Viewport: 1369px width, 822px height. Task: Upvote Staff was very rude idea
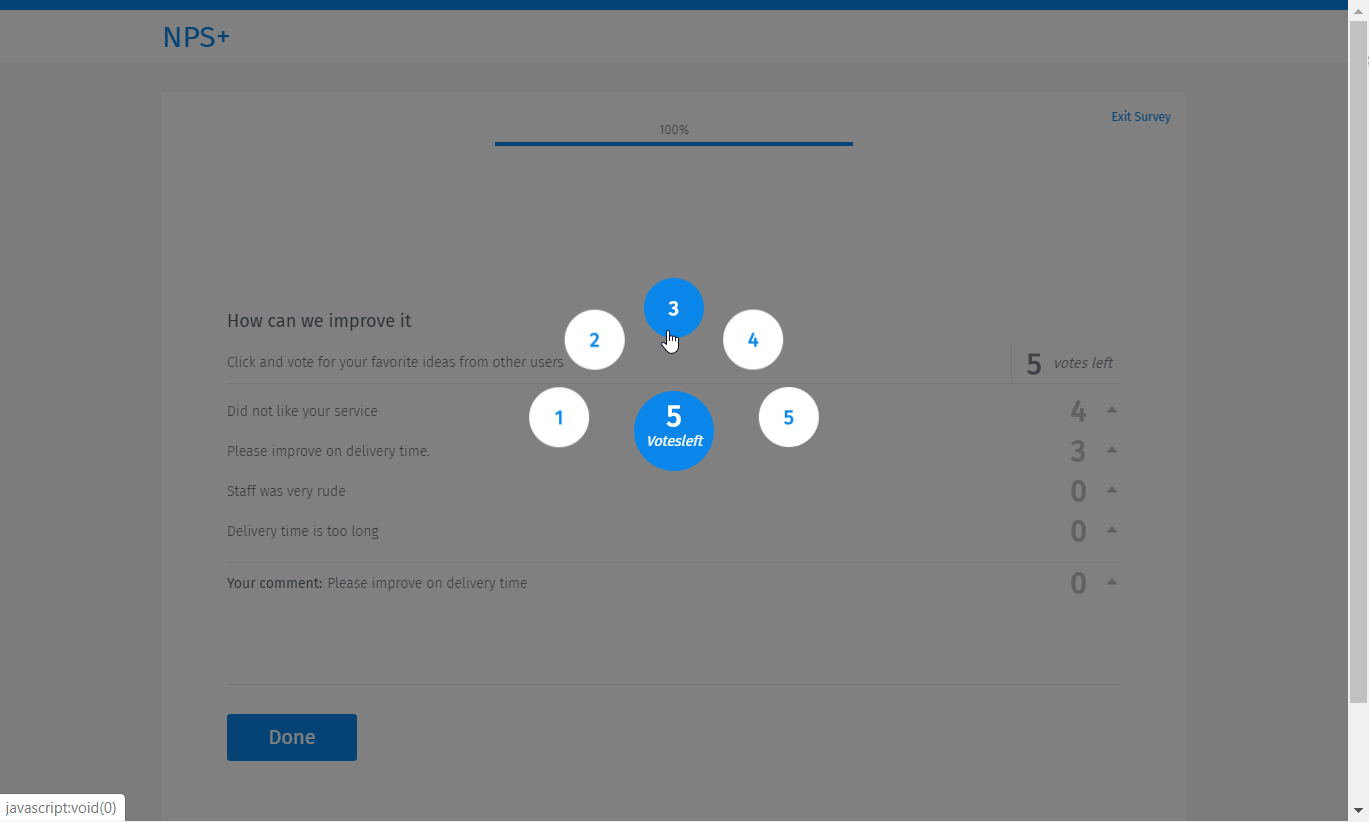(x=1110, y=490)
